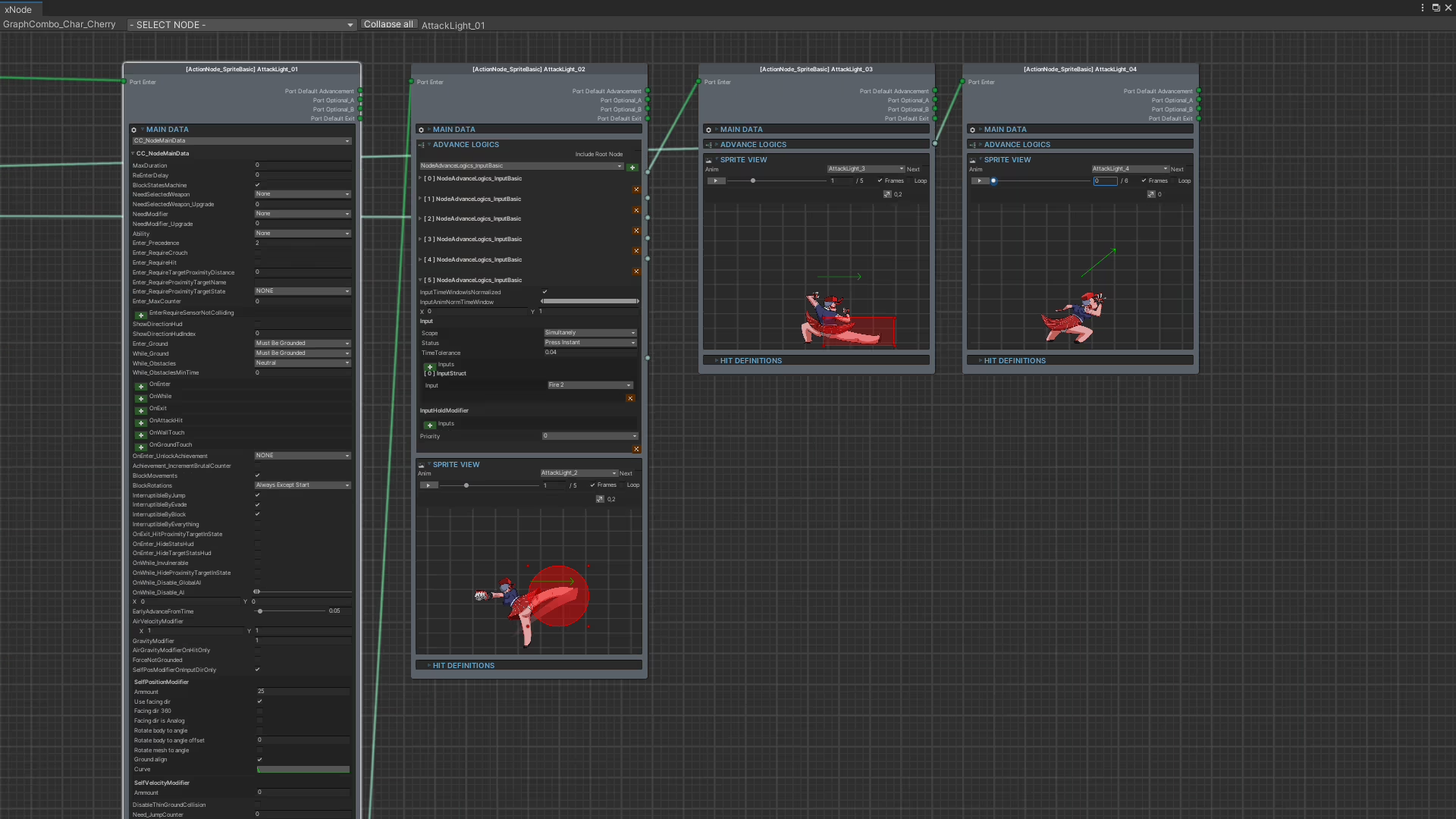1456x819 pixels.
Task: Click the play button in AttackLight_04 sprite view
Action: click(x=980, y=181)
